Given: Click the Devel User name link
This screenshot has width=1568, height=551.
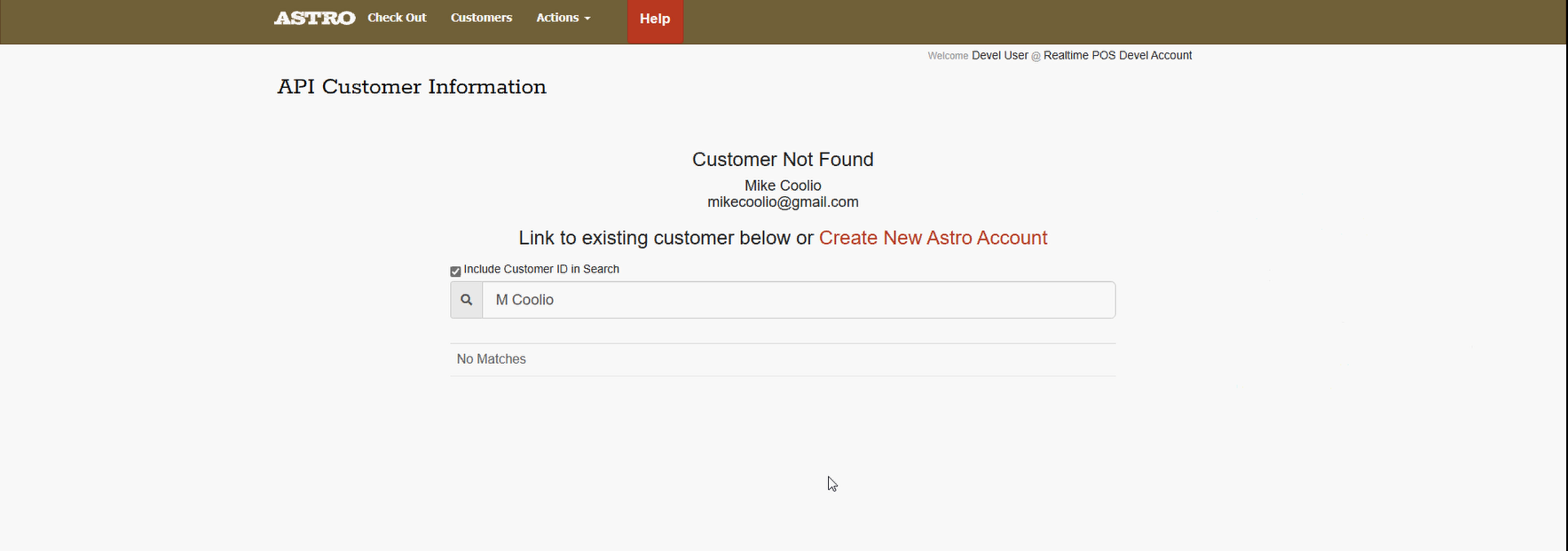Looking at the screenshot, I should [999, 55].
